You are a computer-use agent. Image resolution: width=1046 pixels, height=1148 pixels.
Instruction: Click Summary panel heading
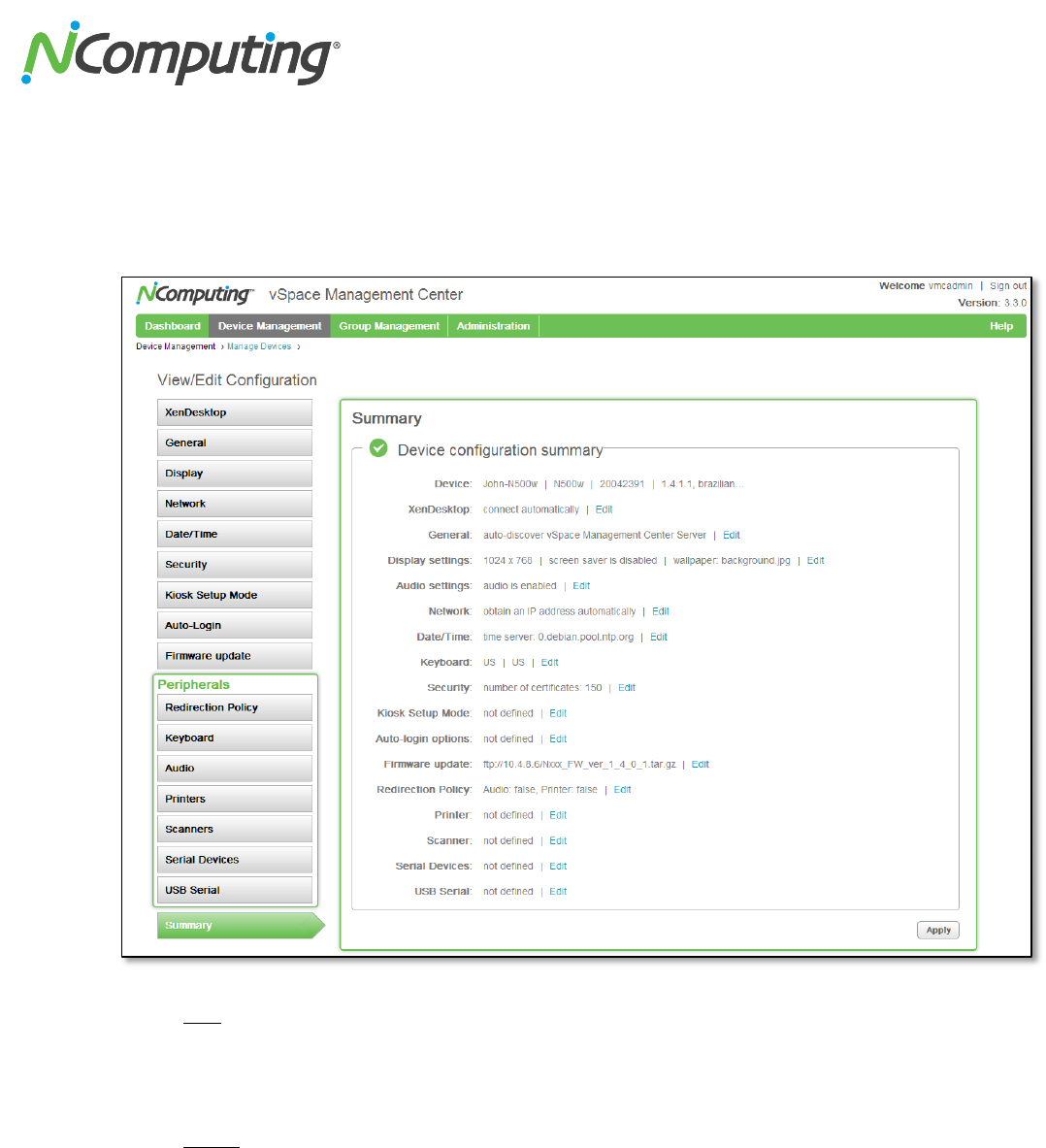pos(386,418)
